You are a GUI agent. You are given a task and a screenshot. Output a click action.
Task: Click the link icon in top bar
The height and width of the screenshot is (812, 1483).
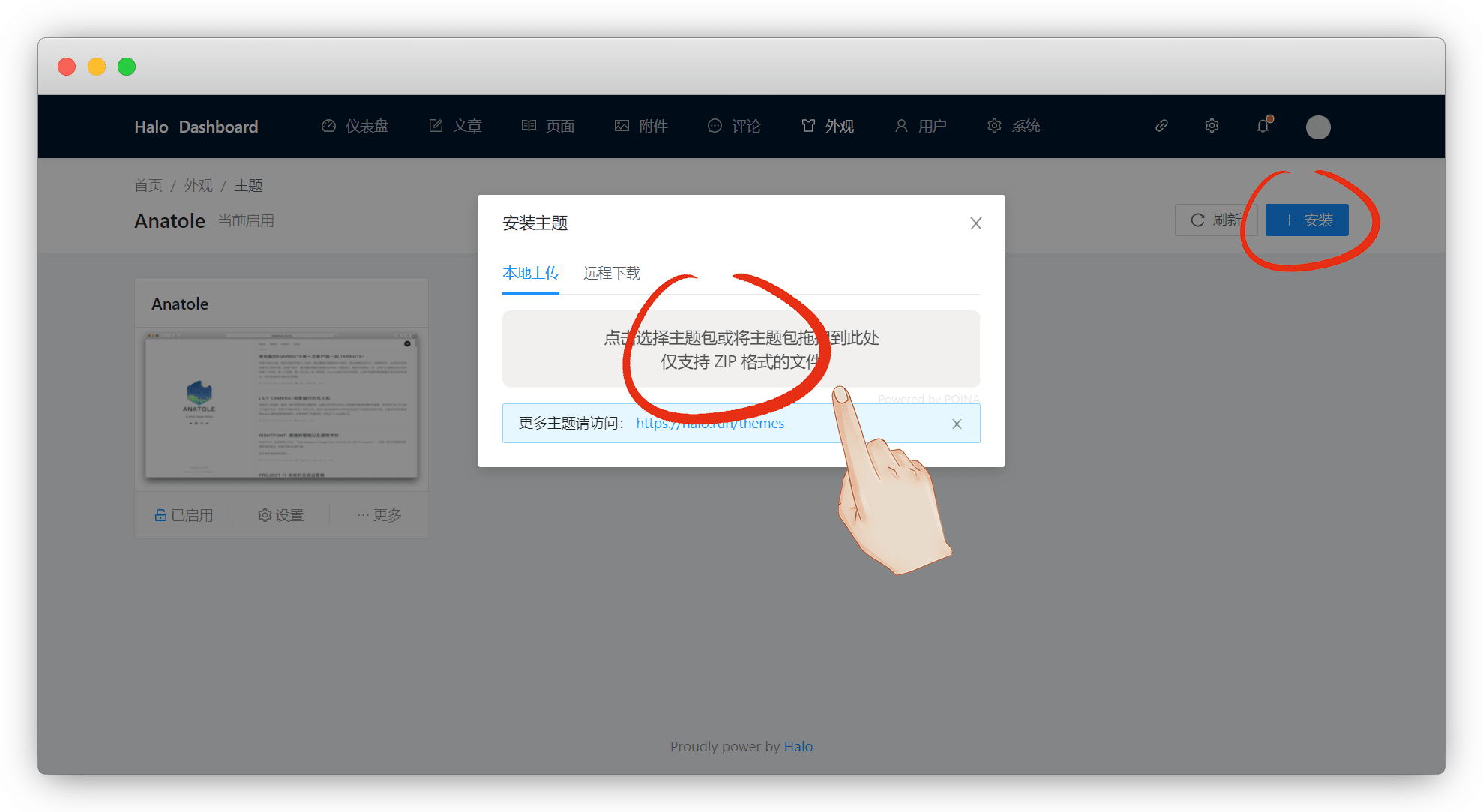click(x=1161, y=126)
